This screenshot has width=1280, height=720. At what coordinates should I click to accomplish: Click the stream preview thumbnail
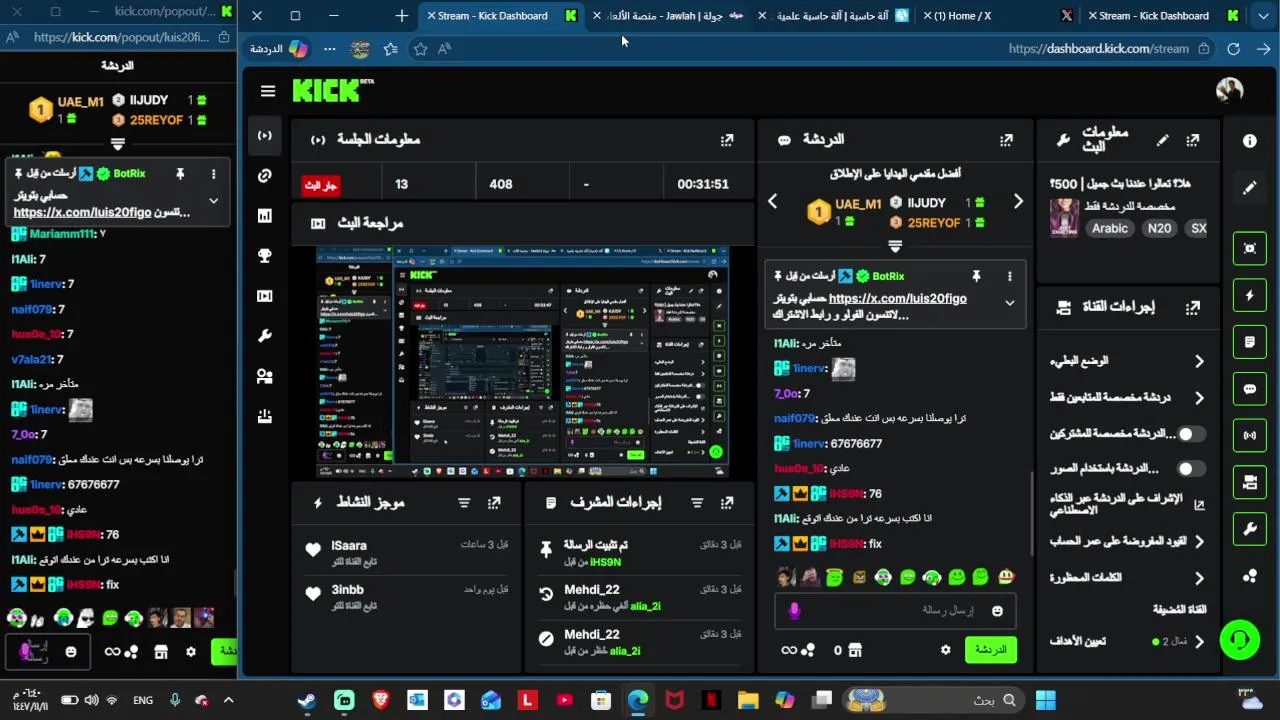tap(522, 362)
